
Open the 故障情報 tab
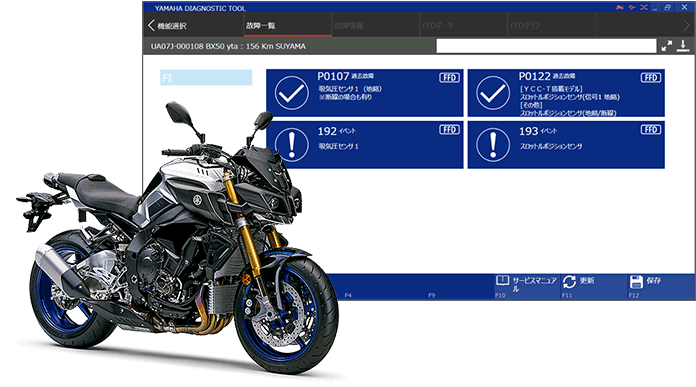(x=375, y=25)
